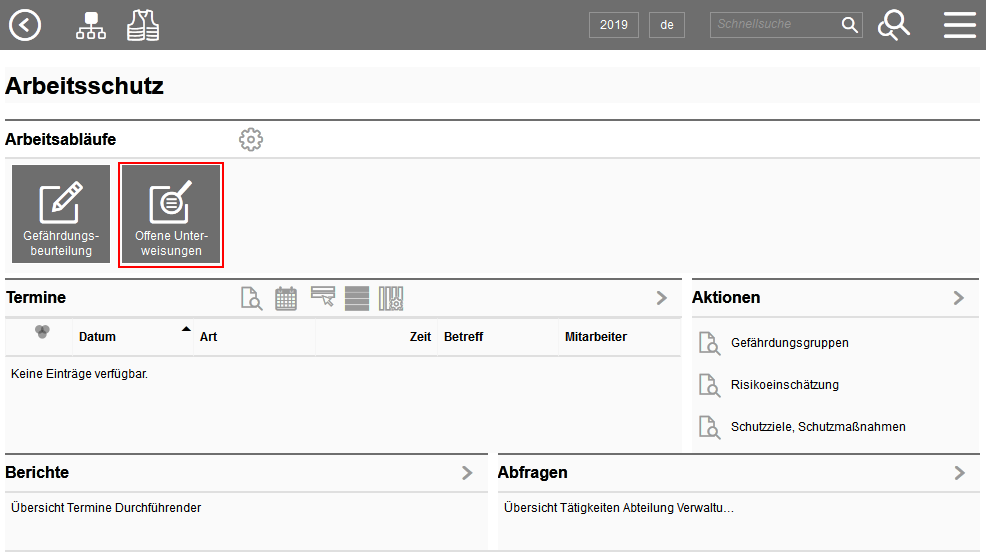This screenshot has width=986, height=557.
Task: Open the Offene Unterweisungen workflow tile
Action: tap(171, 214)
